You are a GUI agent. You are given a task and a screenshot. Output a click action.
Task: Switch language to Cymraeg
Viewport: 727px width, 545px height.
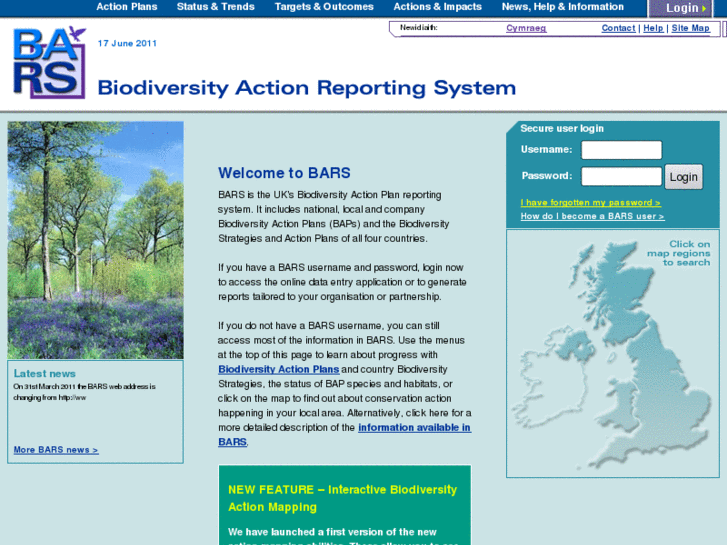(526, 28)
